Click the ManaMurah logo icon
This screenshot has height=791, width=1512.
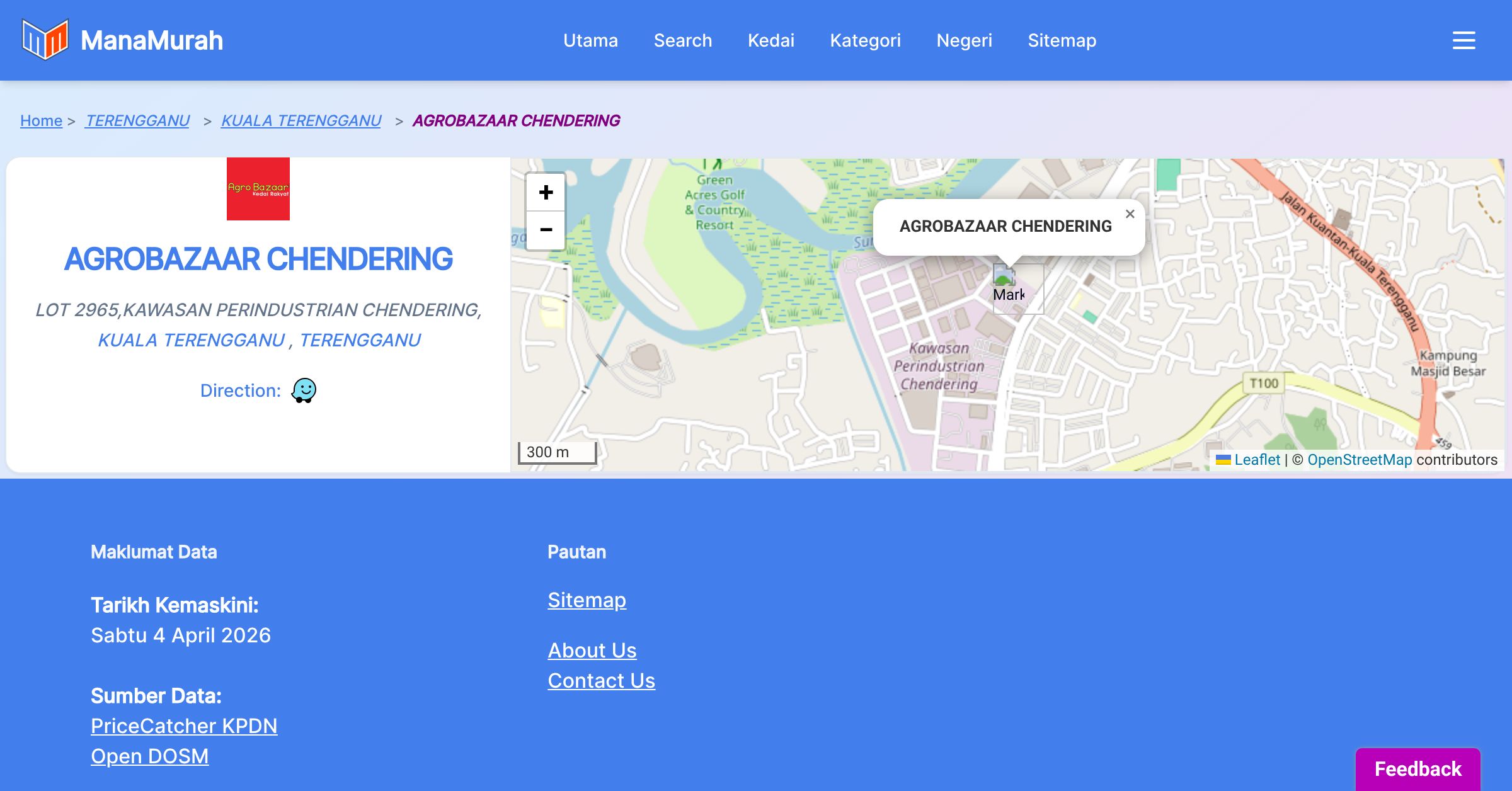(x=45, y=40)
